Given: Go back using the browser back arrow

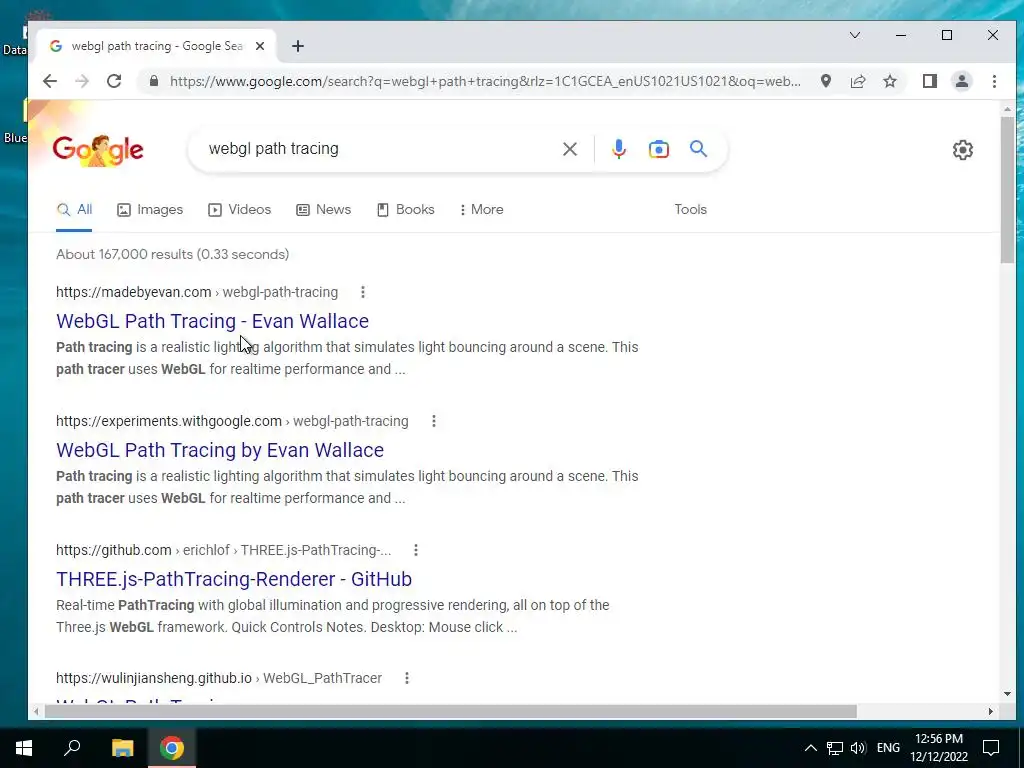Looking at the screenshot, I should [50, 81].
